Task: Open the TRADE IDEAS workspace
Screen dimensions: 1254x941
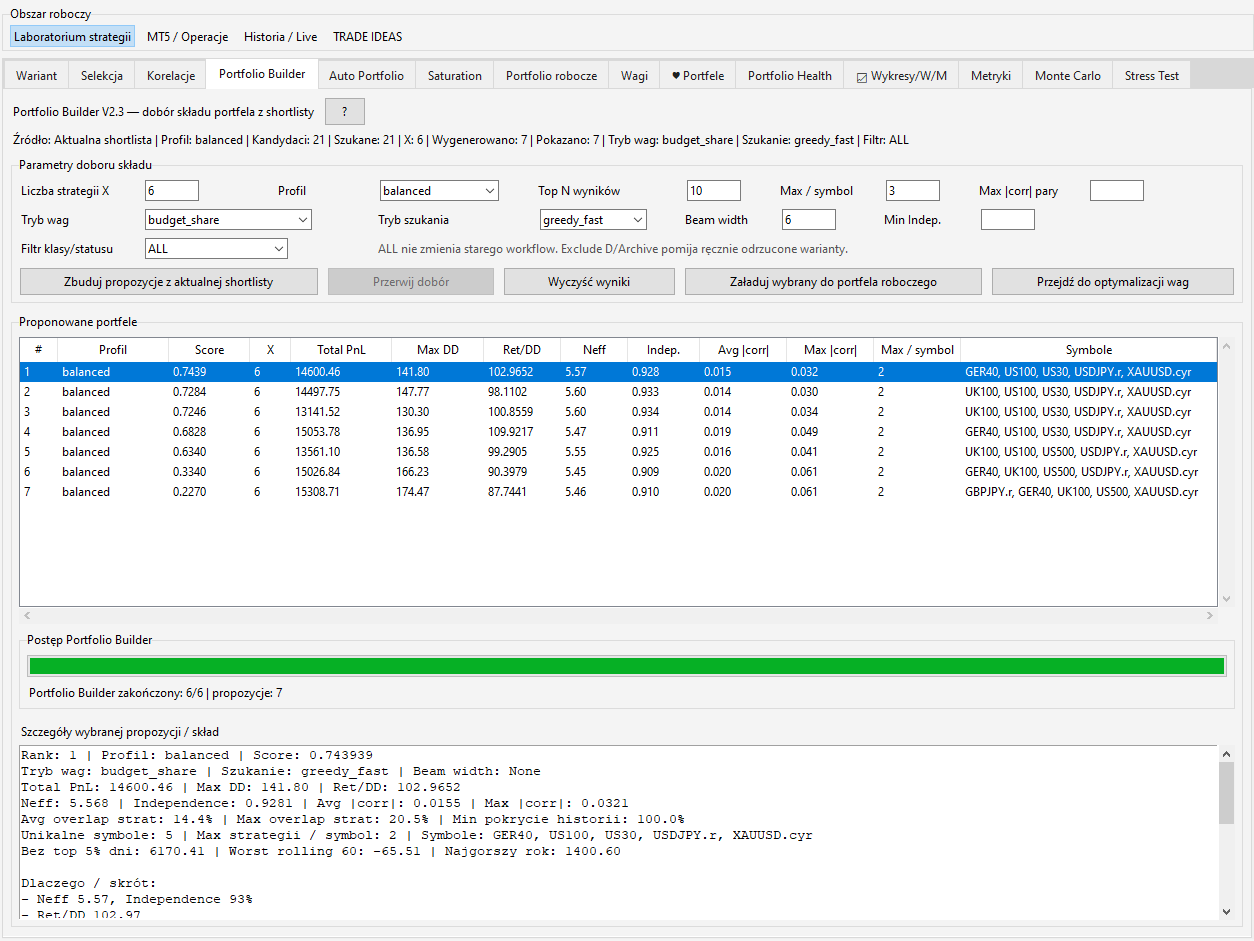Action: tap(367, 37)
